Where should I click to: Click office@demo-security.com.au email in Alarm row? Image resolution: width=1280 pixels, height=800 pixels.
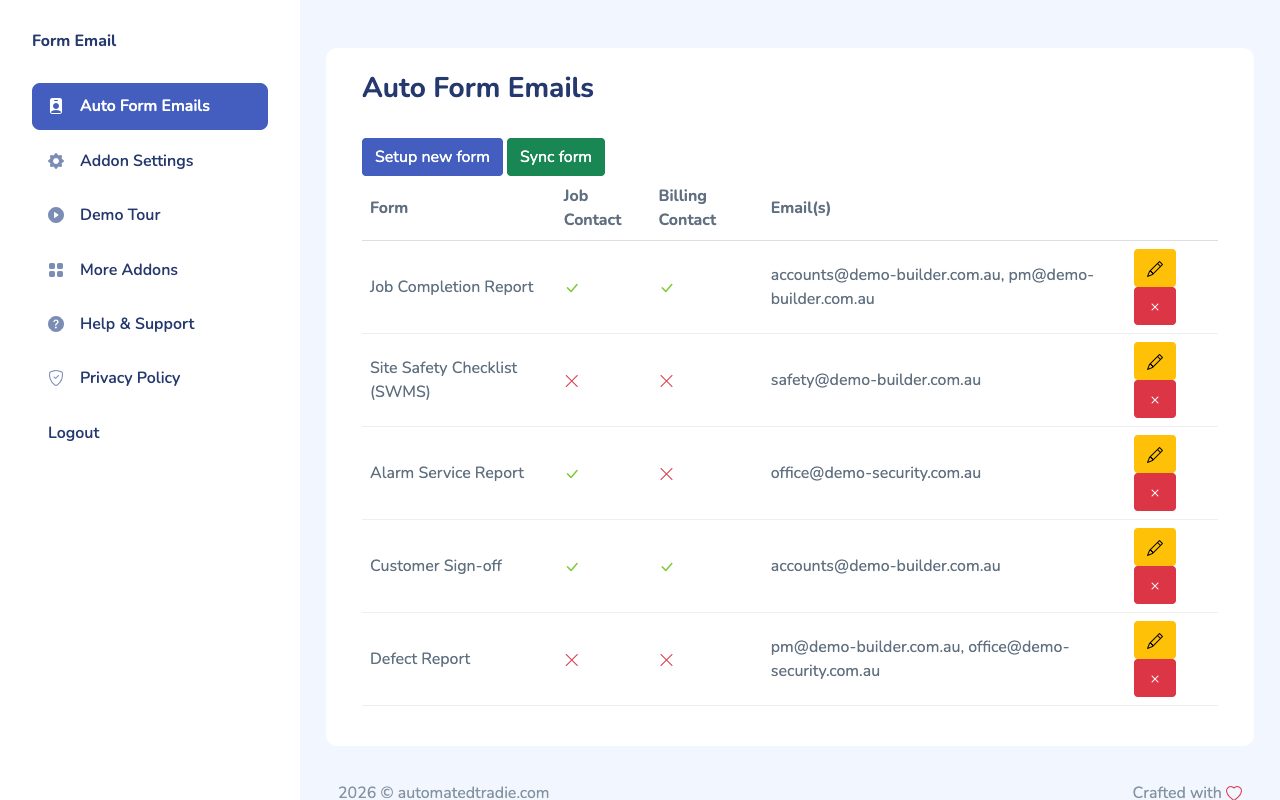pyautogui.click(x=876, y=473)
